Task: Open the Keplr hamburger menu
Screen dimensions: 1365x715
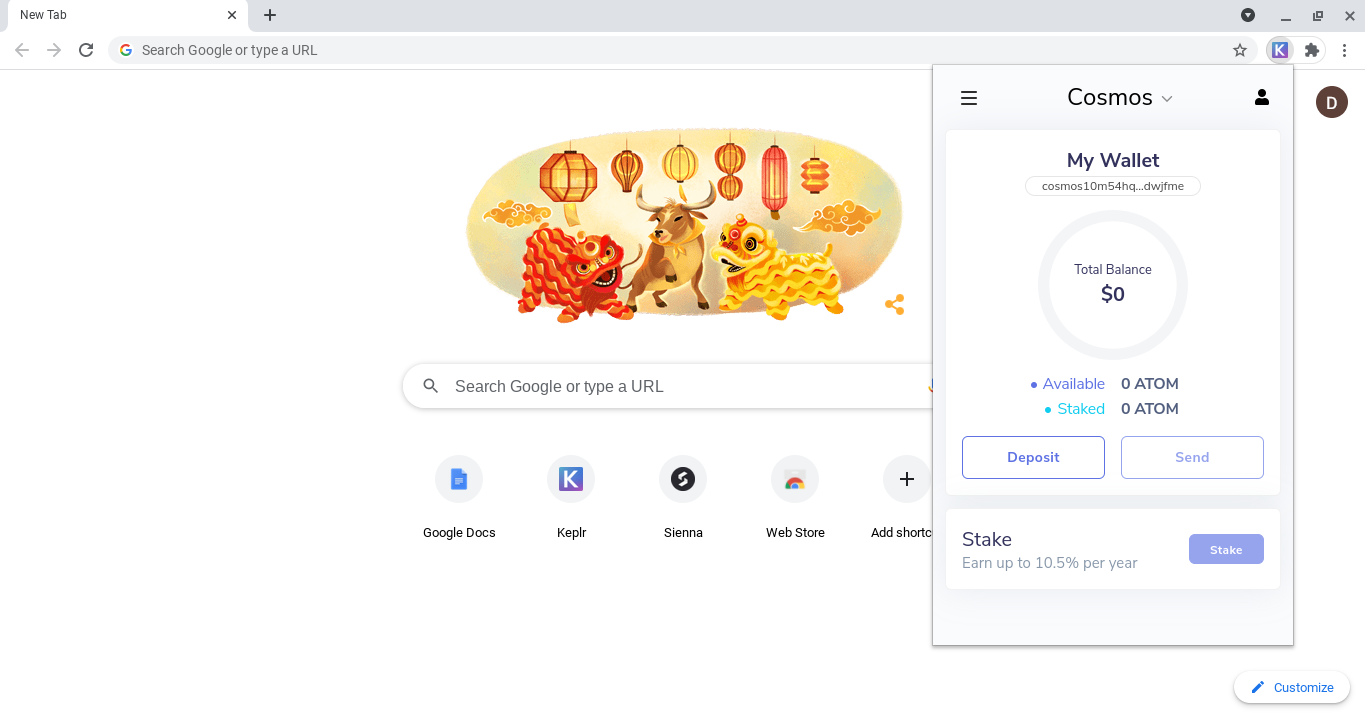Action: (x=968, y=98)
